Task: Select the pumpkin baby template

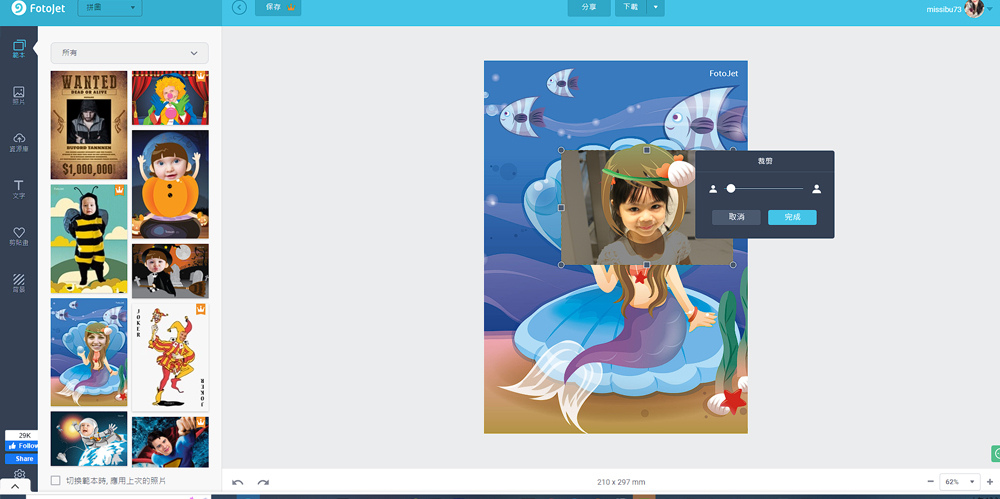Action: coord(170,184)
